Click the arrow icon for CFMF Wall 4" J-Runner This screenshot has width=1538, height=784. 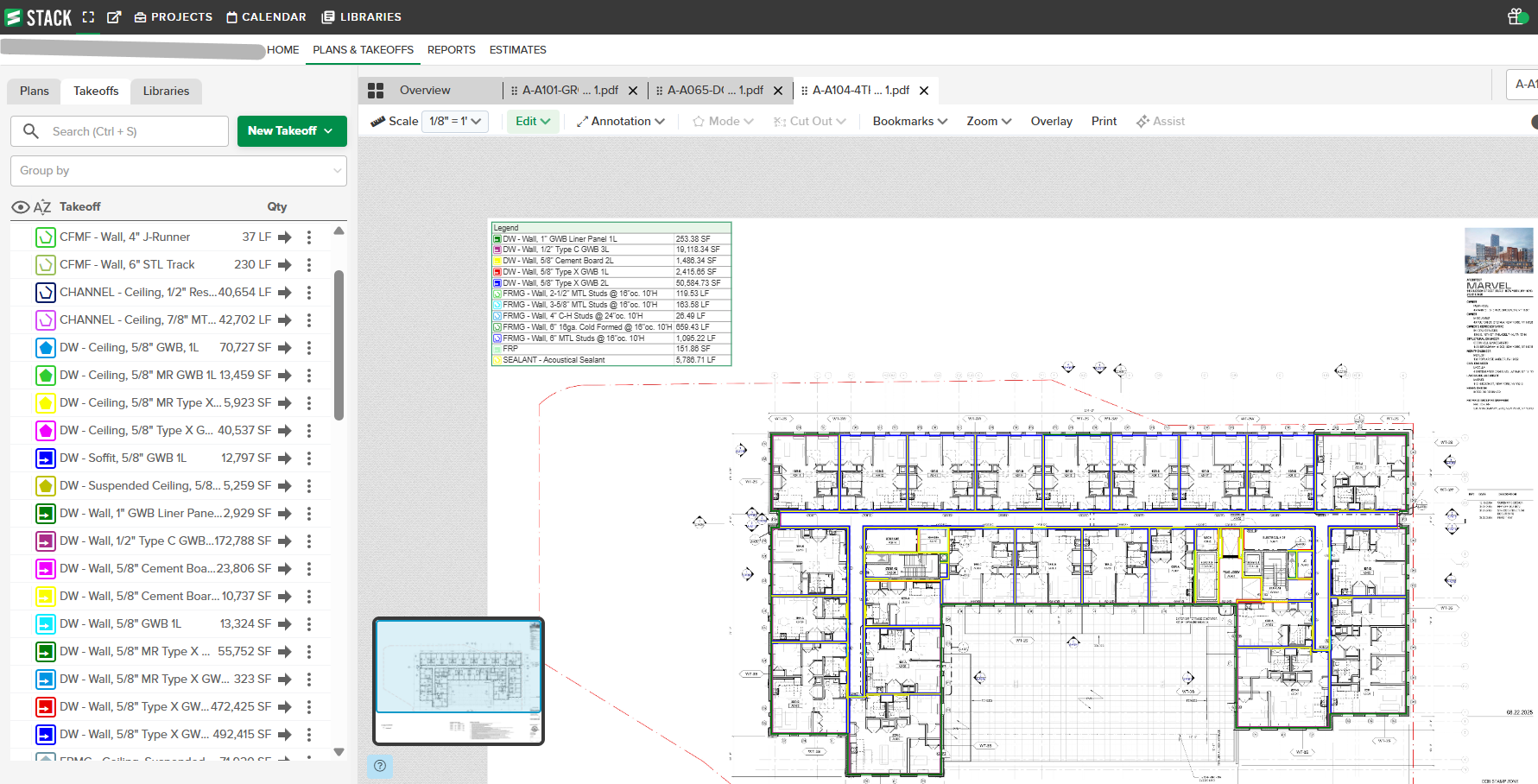tap(285, 237)
